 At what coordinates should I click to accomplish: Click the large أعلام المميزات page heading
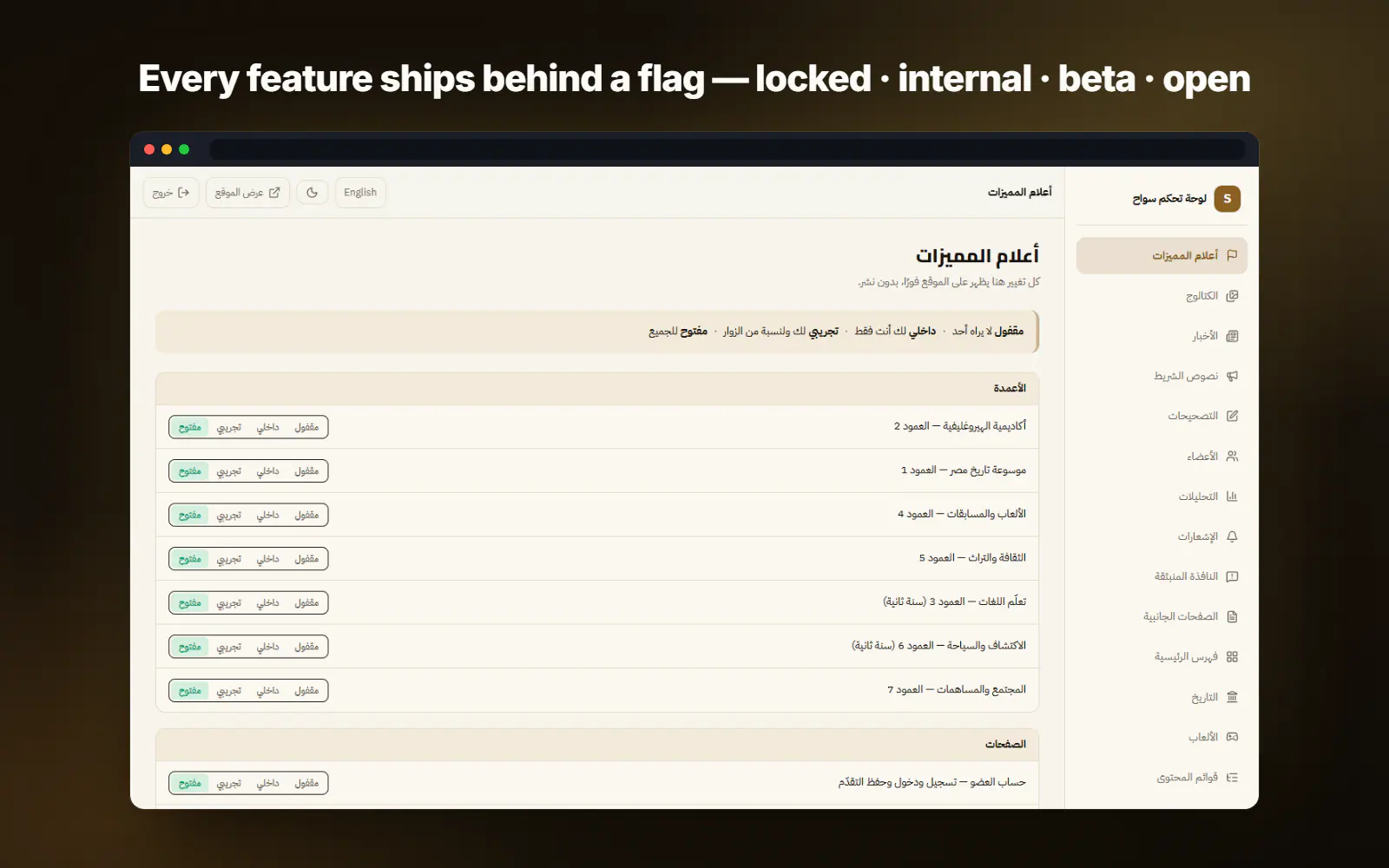pyautogui.click(x=977, y=256)
